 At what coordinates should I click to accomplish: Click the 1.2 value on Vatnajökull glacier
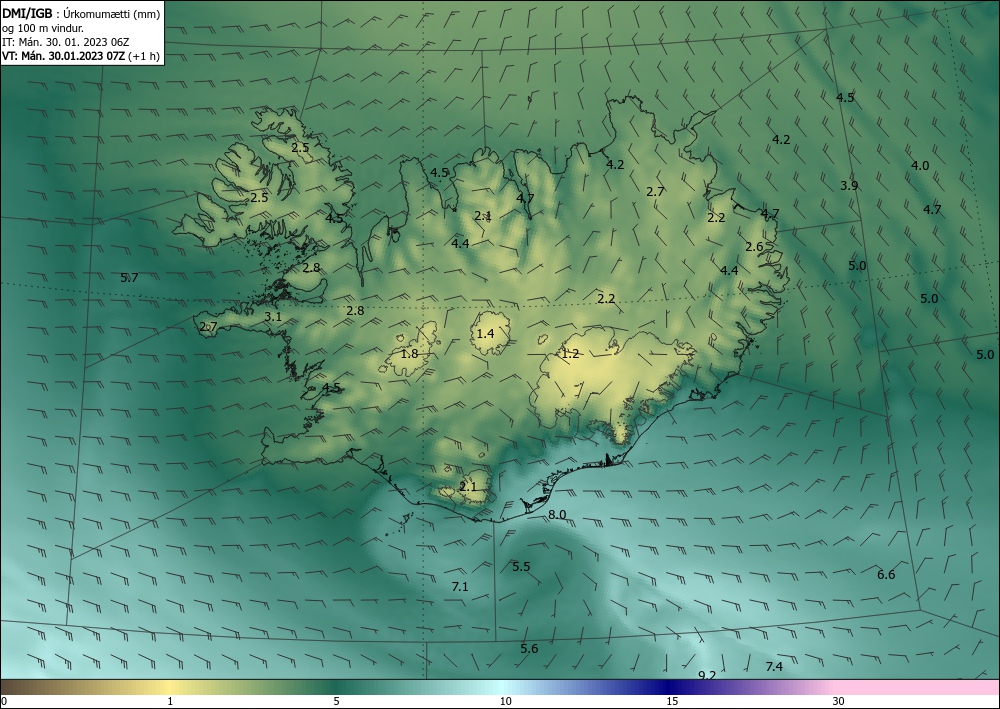click(x=570, y=353)
